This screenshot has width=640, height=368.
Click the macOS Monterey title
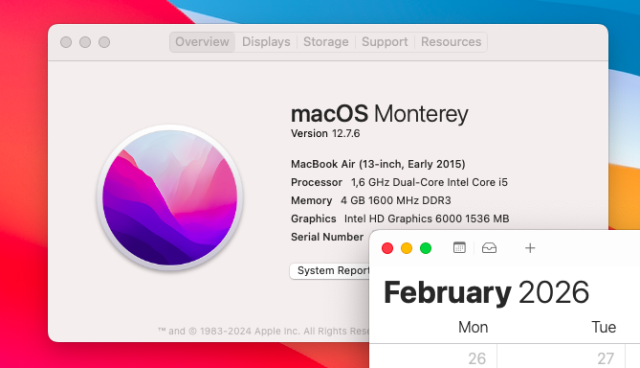(379, 113)
